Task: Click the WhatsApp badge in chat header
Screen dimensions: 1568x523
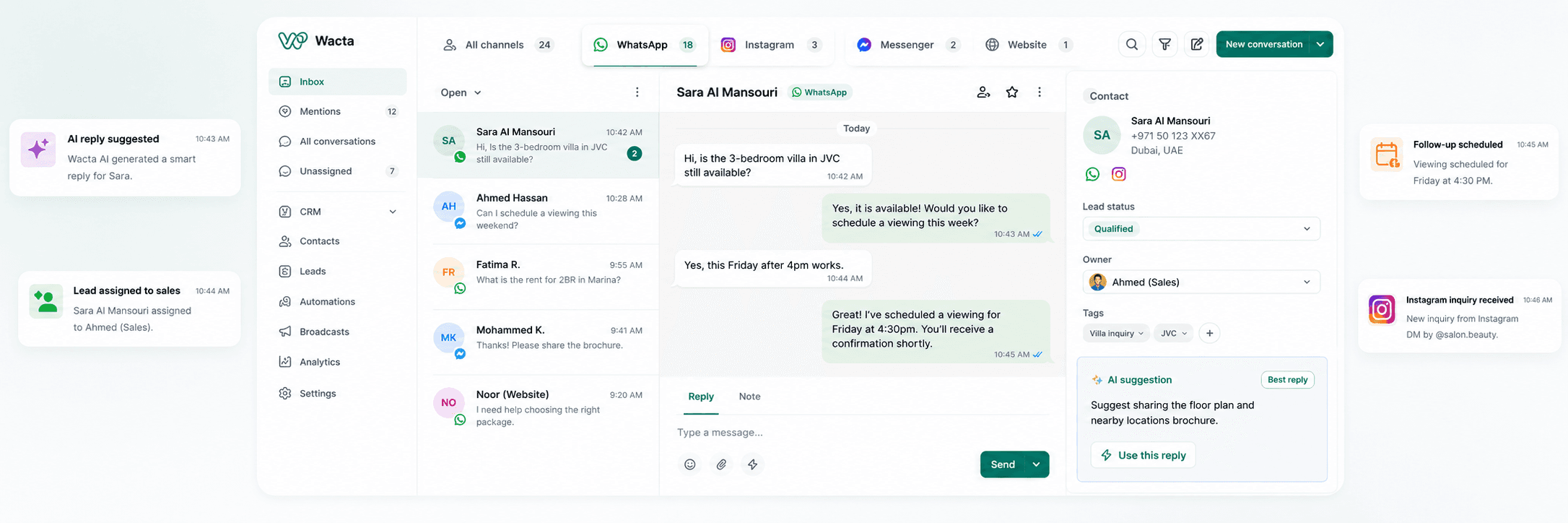Action: [819, 92]
